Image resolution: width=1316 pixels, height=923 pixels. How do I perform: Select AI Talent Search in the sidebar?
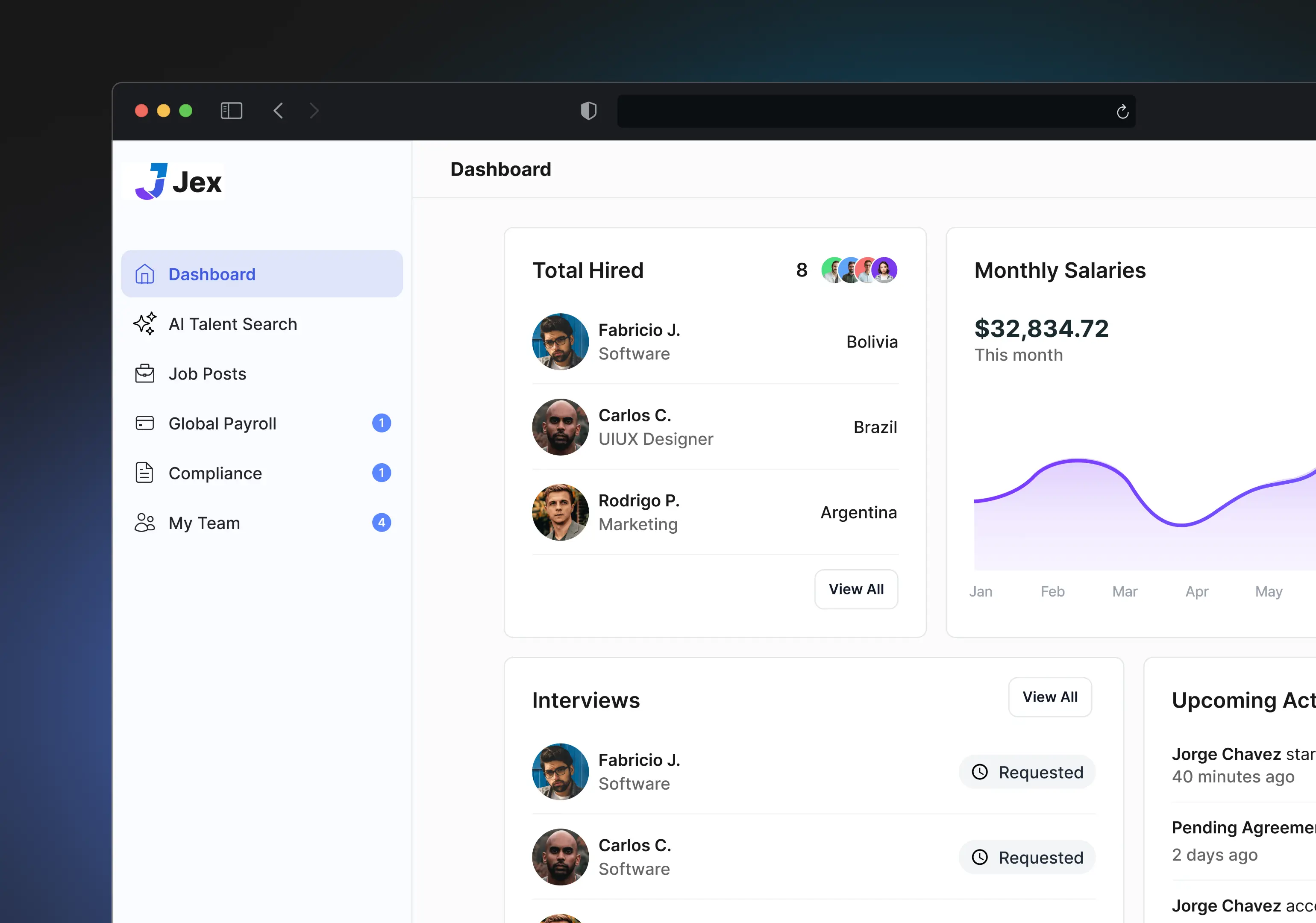233,324
